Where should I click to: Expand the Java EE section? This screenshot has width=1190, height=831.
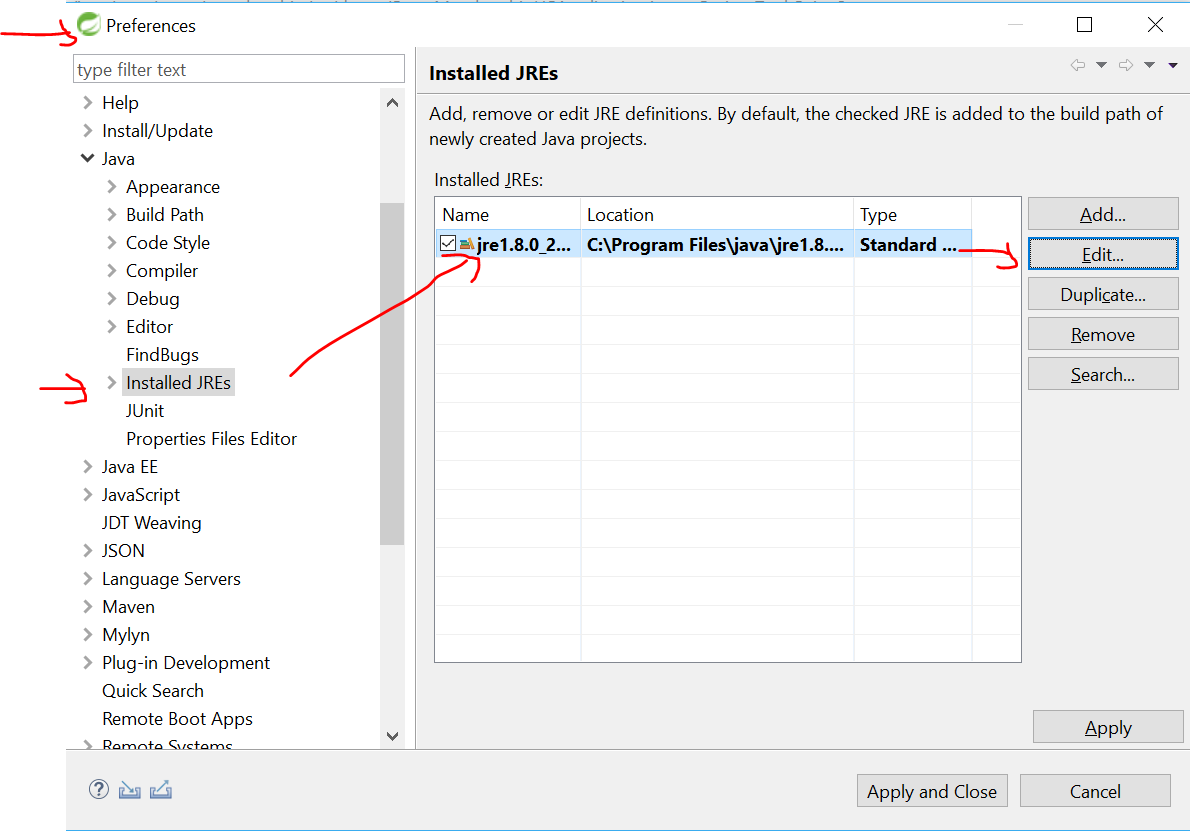(87, 466)
